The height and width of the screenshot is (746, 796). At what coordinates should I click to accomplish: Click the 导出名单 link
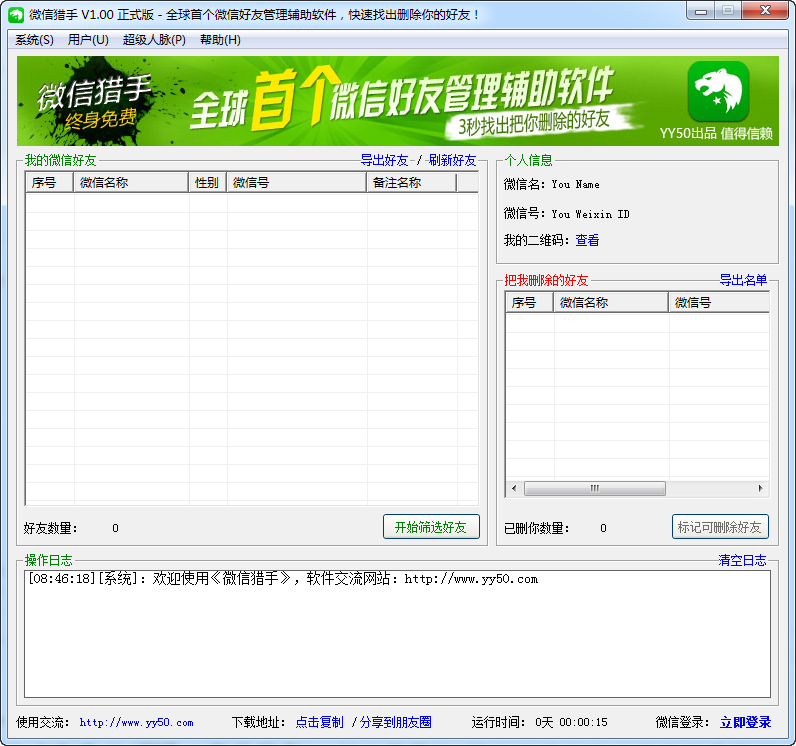(x=743, y=280)
